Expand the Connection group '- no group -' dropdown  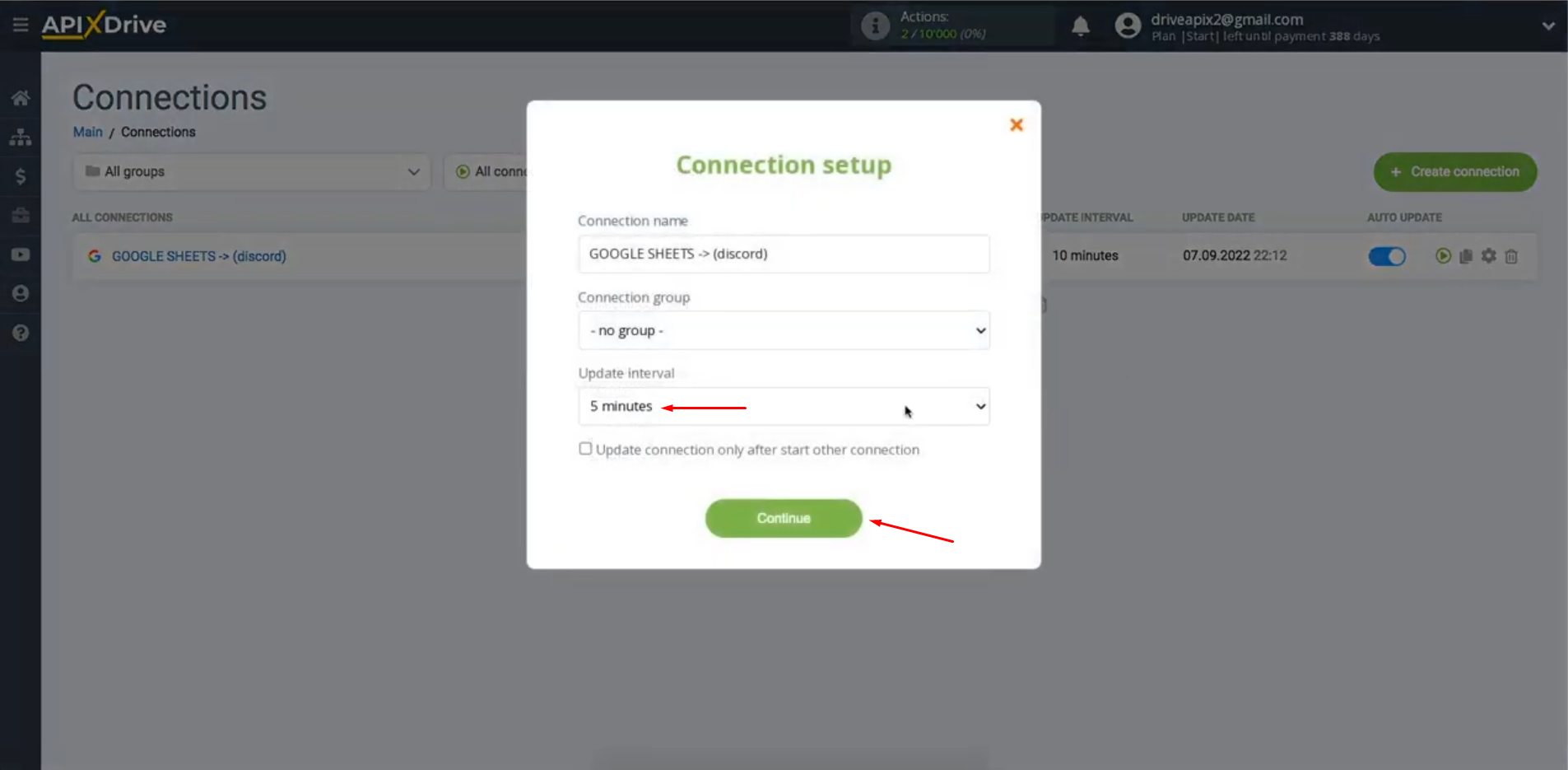click(783, 330)
